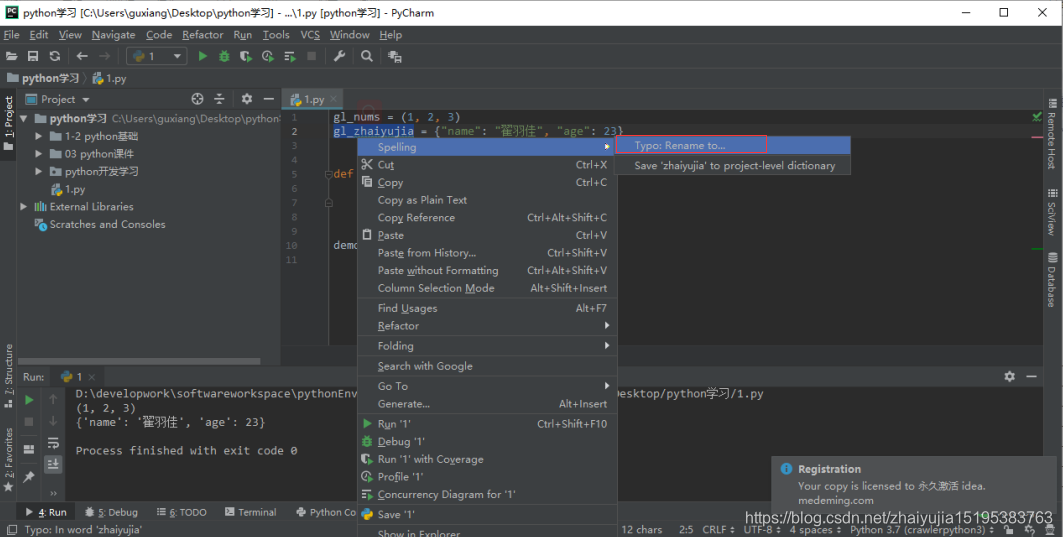Toggle the pin tab icon in Run panel

click(x=29, y=477)
